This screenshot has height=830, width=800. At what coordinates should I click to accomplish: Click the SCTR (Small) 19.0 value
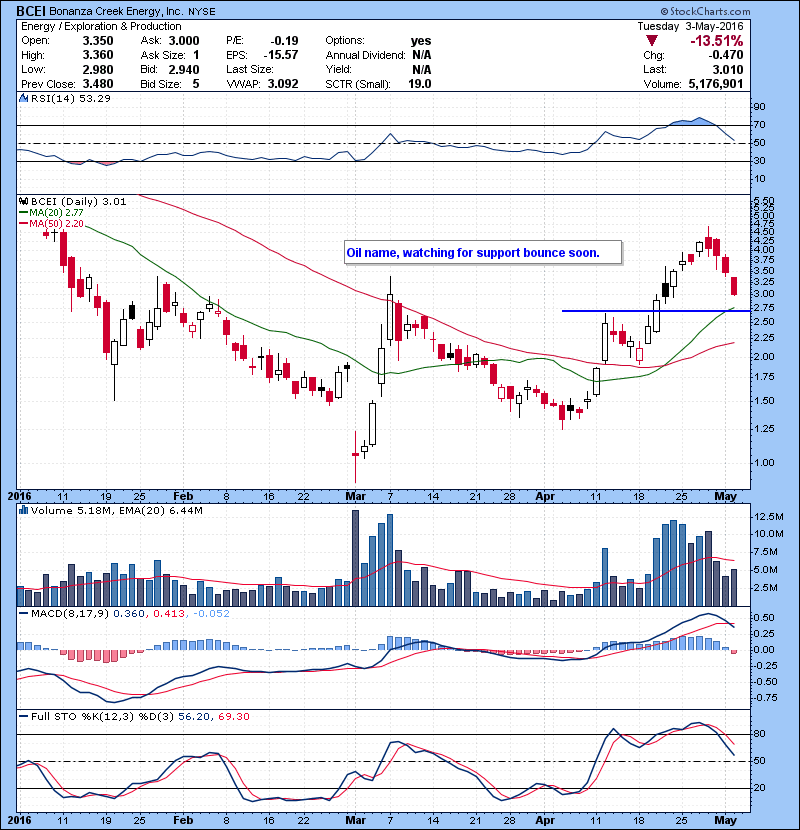(420, 84)
